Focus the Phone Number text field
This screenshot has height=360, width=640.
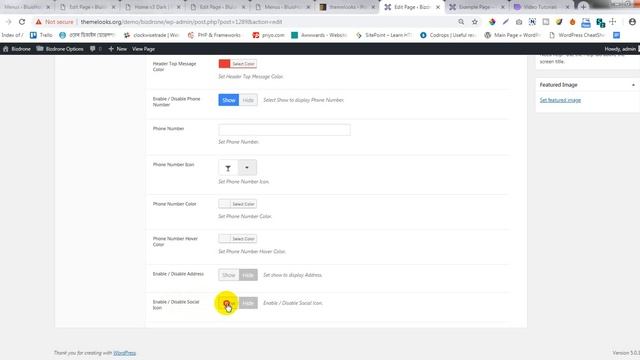284,130
